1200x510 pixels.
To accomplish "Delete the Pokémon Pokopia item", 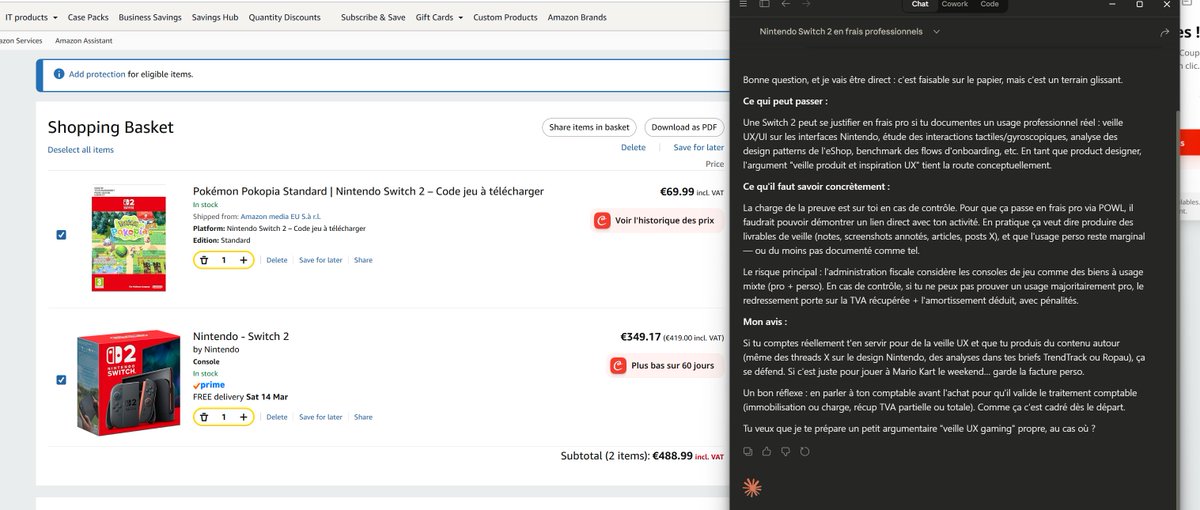I will point(277,260).
